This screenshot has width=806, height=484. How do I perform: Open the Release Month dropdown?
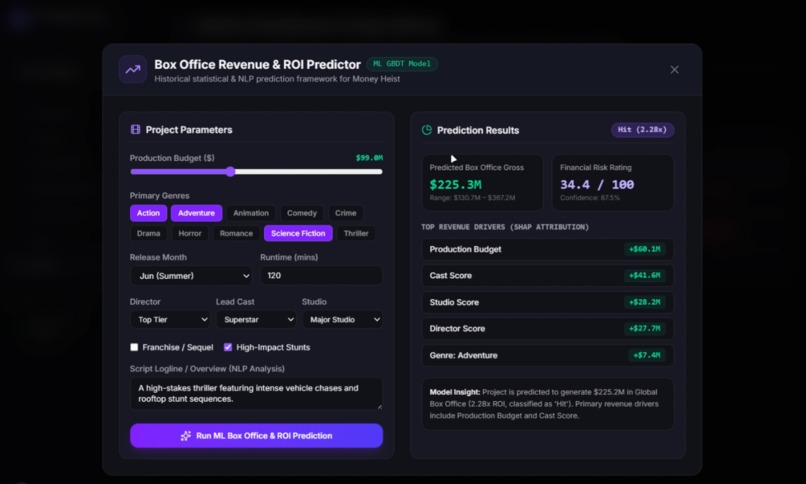(x=191, y=276)
